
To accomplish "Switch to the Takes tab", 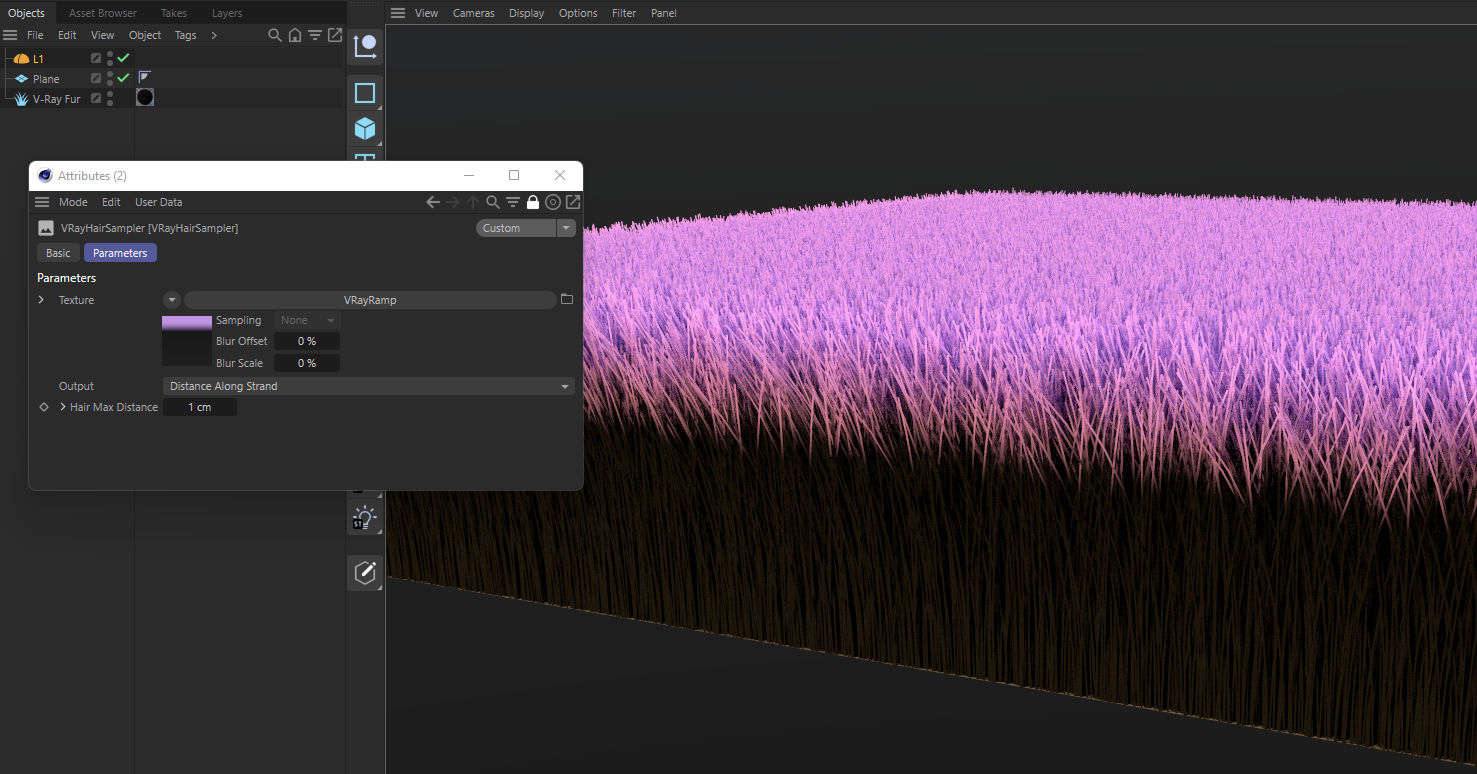I will point(174,13).
